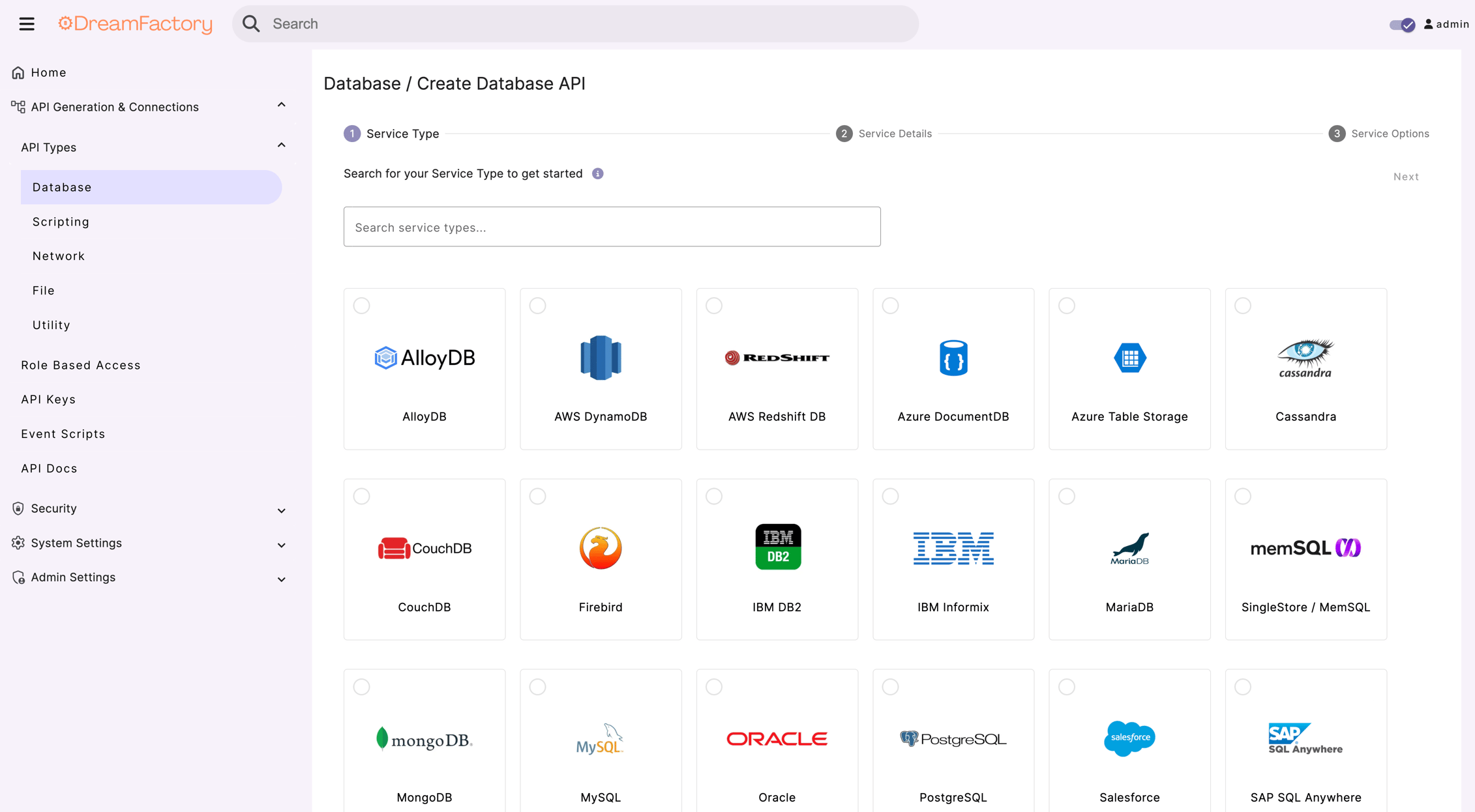Flip the toggle switch near admin
Screen dimensions: 1475x812
(1401, 25)
